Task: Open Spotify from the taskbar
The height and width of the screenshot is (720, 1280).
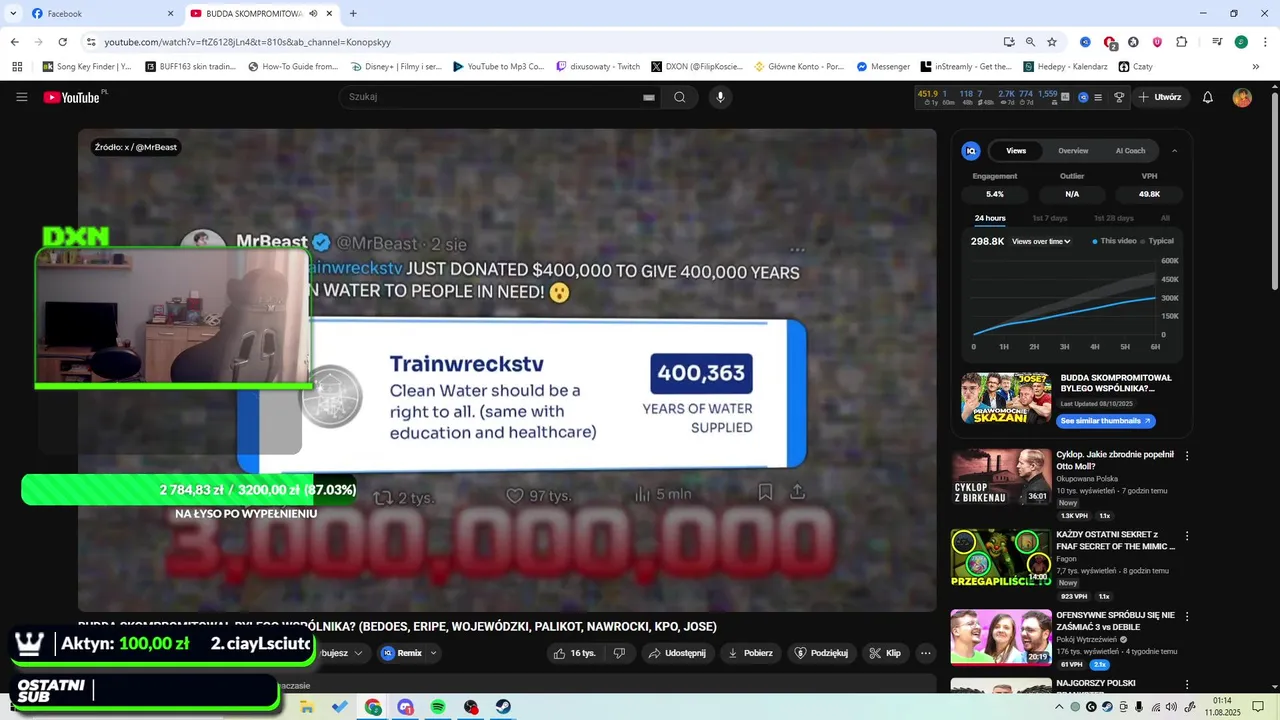Action: tap(438, 707)
